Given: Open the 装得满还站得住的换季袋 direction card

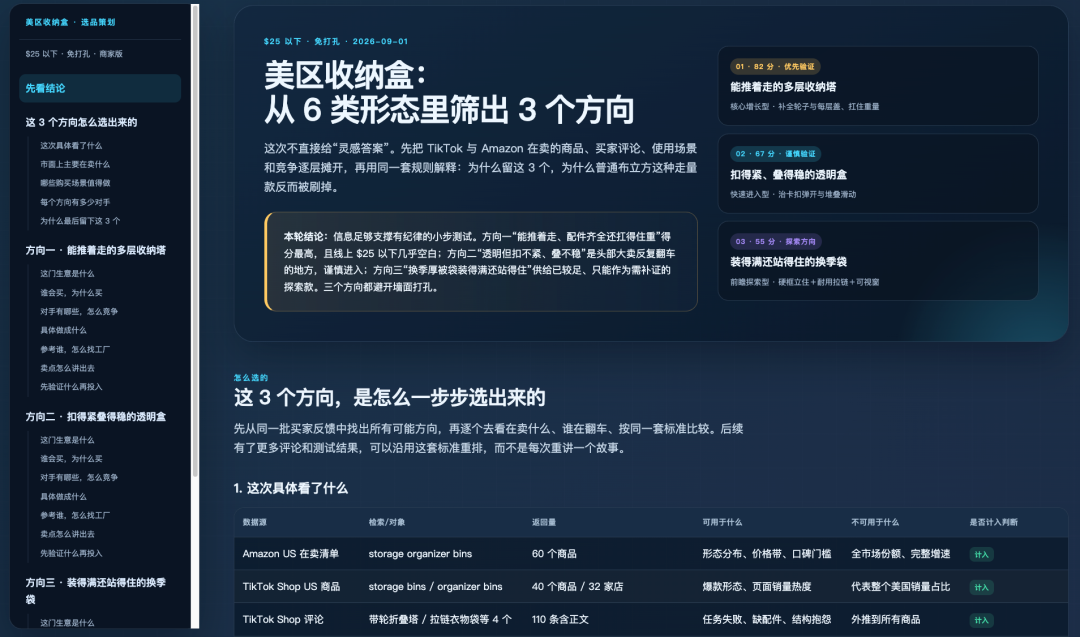Looking at the screenshot, I should [878, 261].
